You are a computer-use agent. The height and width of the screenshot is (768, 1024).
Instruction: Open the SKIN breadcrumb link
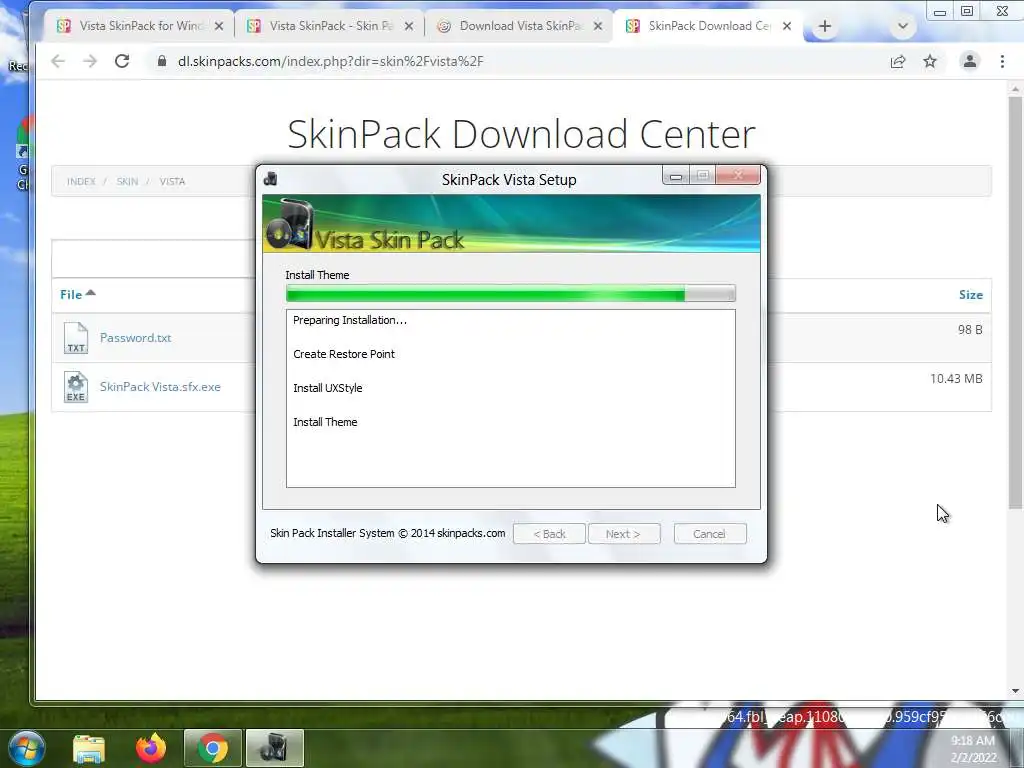coord(127,182)
